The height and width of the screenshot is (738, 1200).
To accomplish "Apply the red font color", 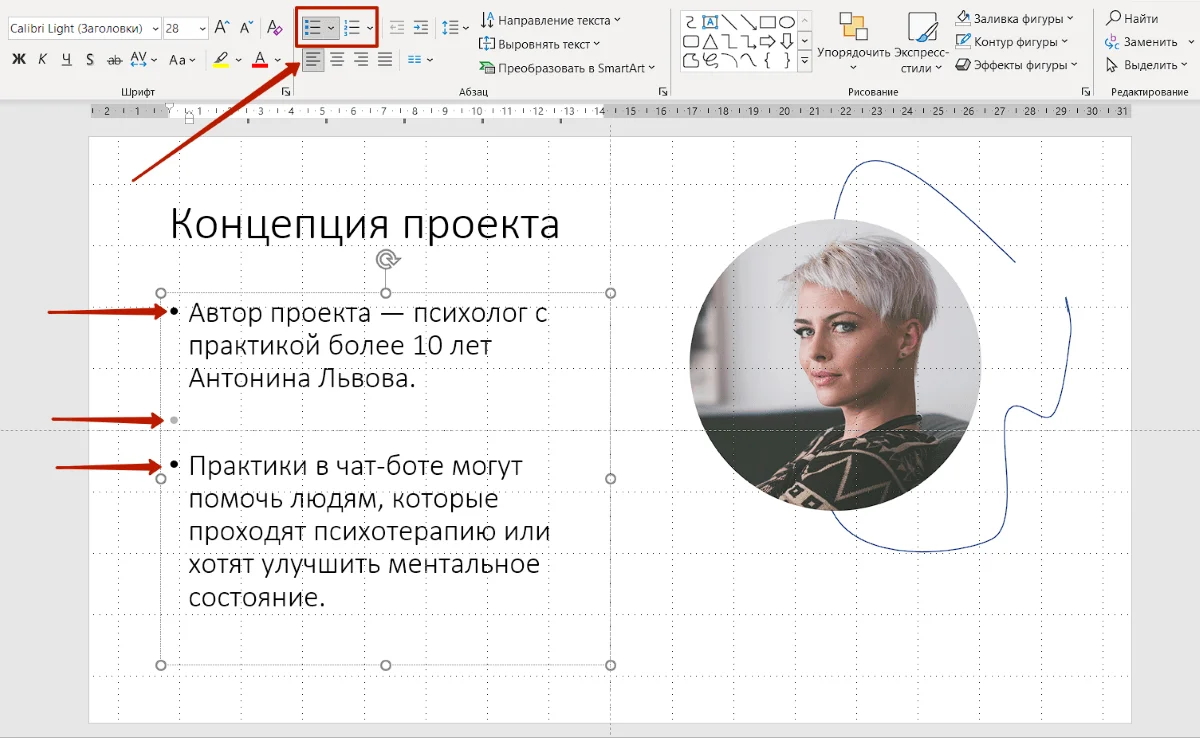I will pos(260,60).
